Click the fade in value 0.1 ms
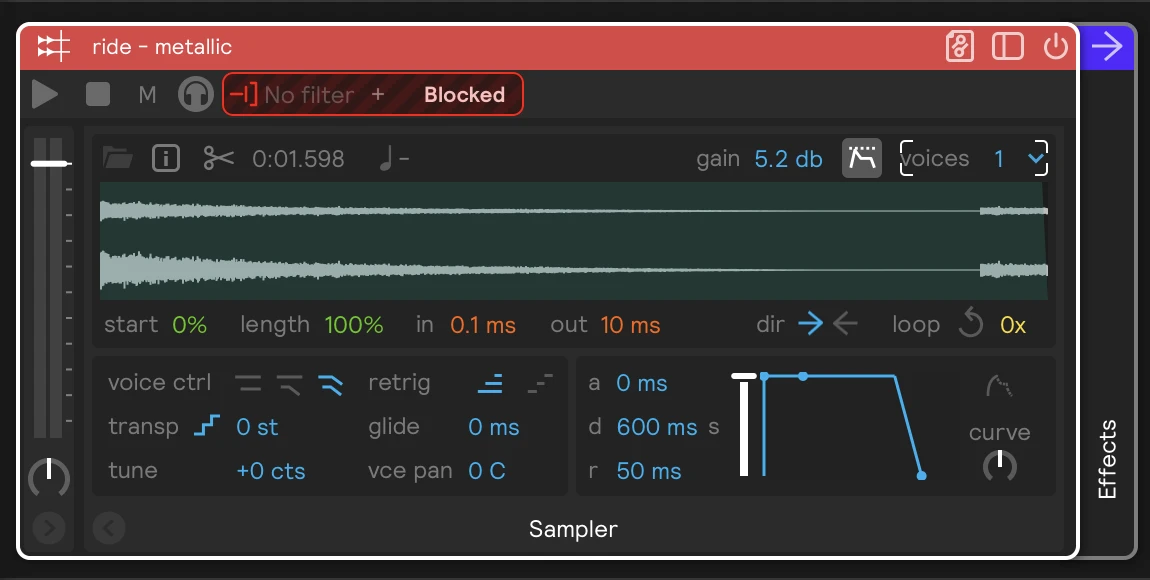The image size is (1150, 580). (x=483, y=325)
